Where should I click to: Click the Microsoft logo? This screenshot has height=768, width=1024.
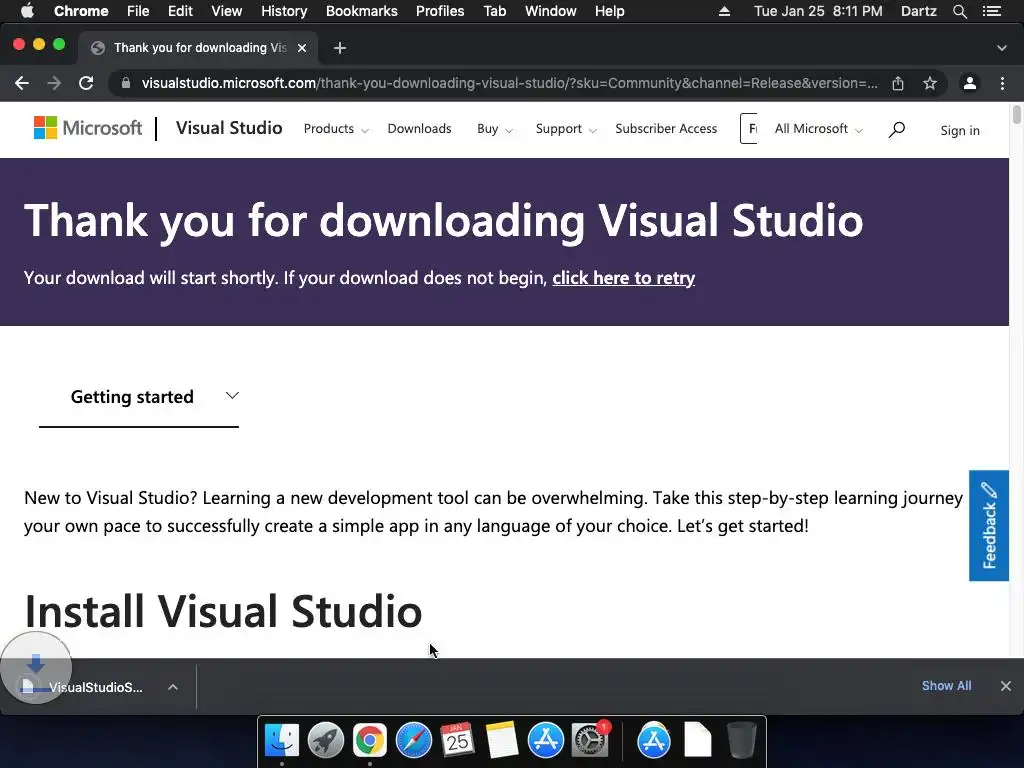pyautogui.click(x=88, y=128)
